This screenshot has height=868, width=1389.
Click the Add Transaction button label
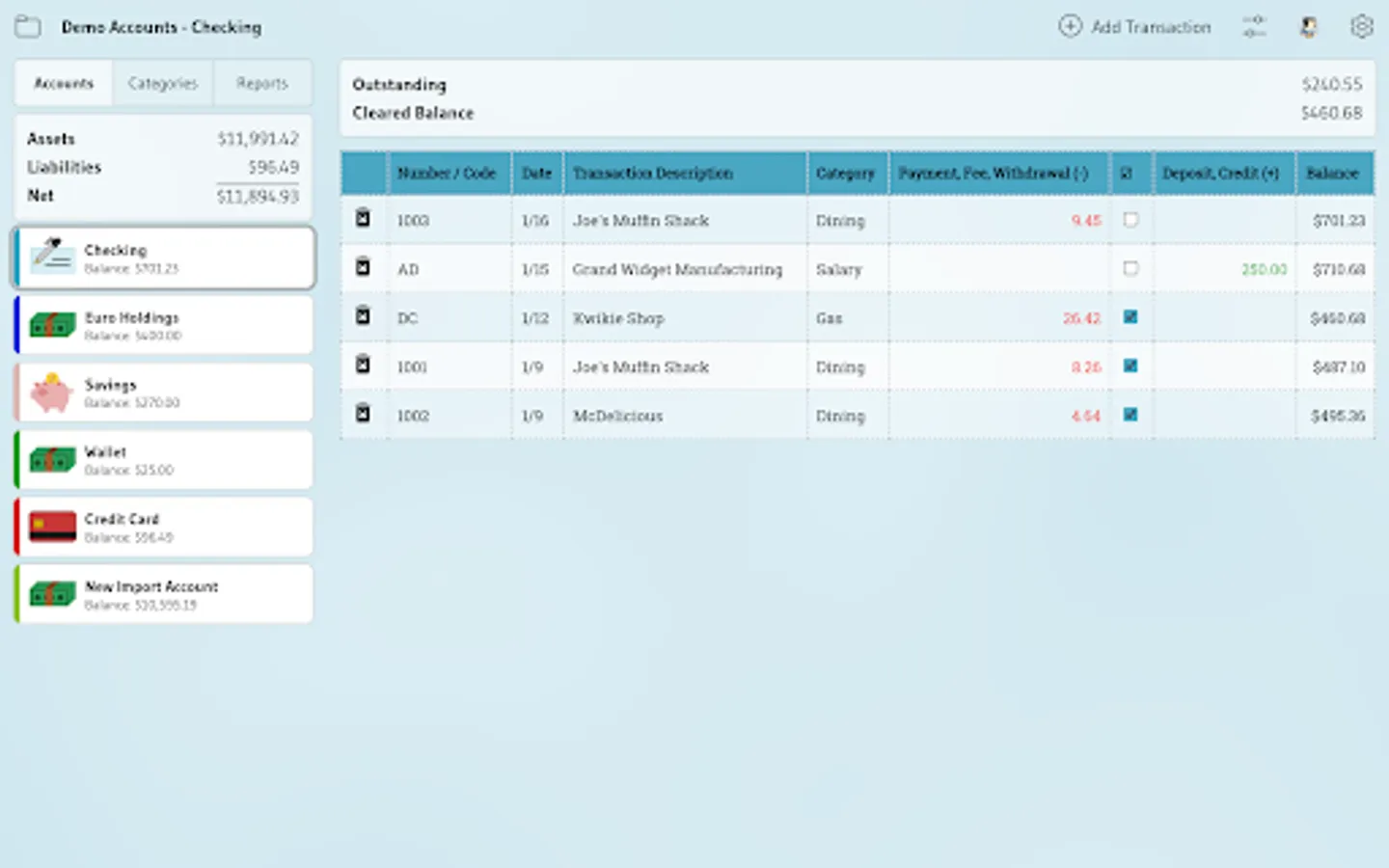1151,27
